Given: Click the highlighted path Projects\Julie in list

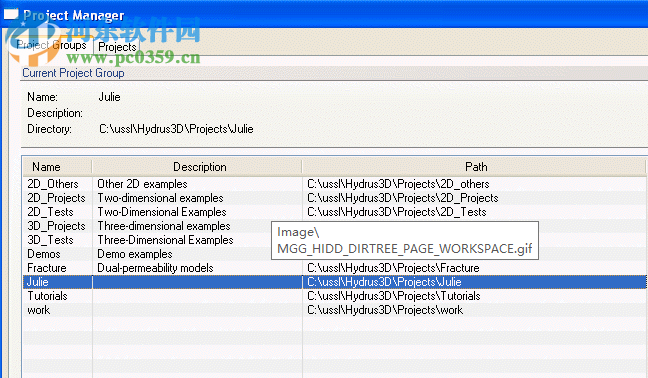Looking at the screenshot, I should [384, 282].
